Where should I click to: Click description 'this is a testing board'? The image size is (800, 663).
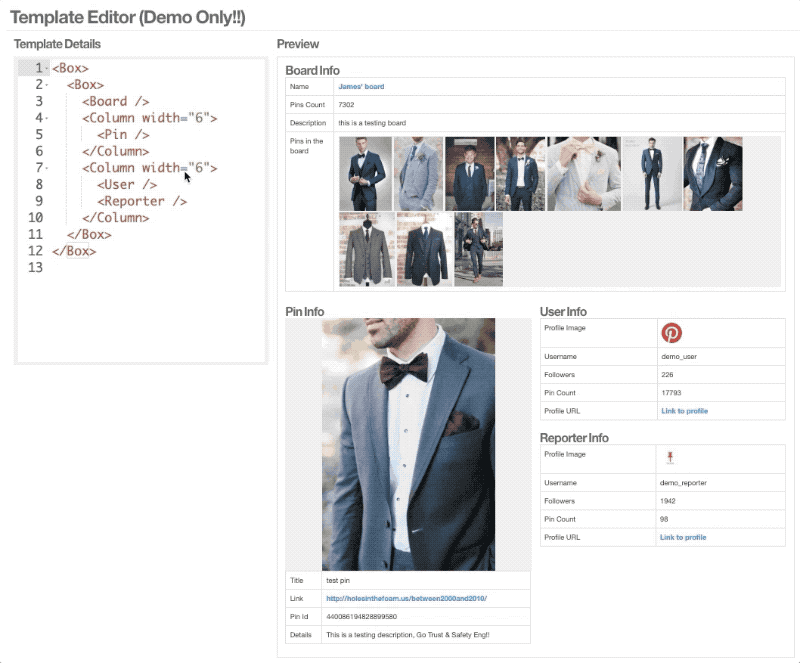click(x=372, y=123)
